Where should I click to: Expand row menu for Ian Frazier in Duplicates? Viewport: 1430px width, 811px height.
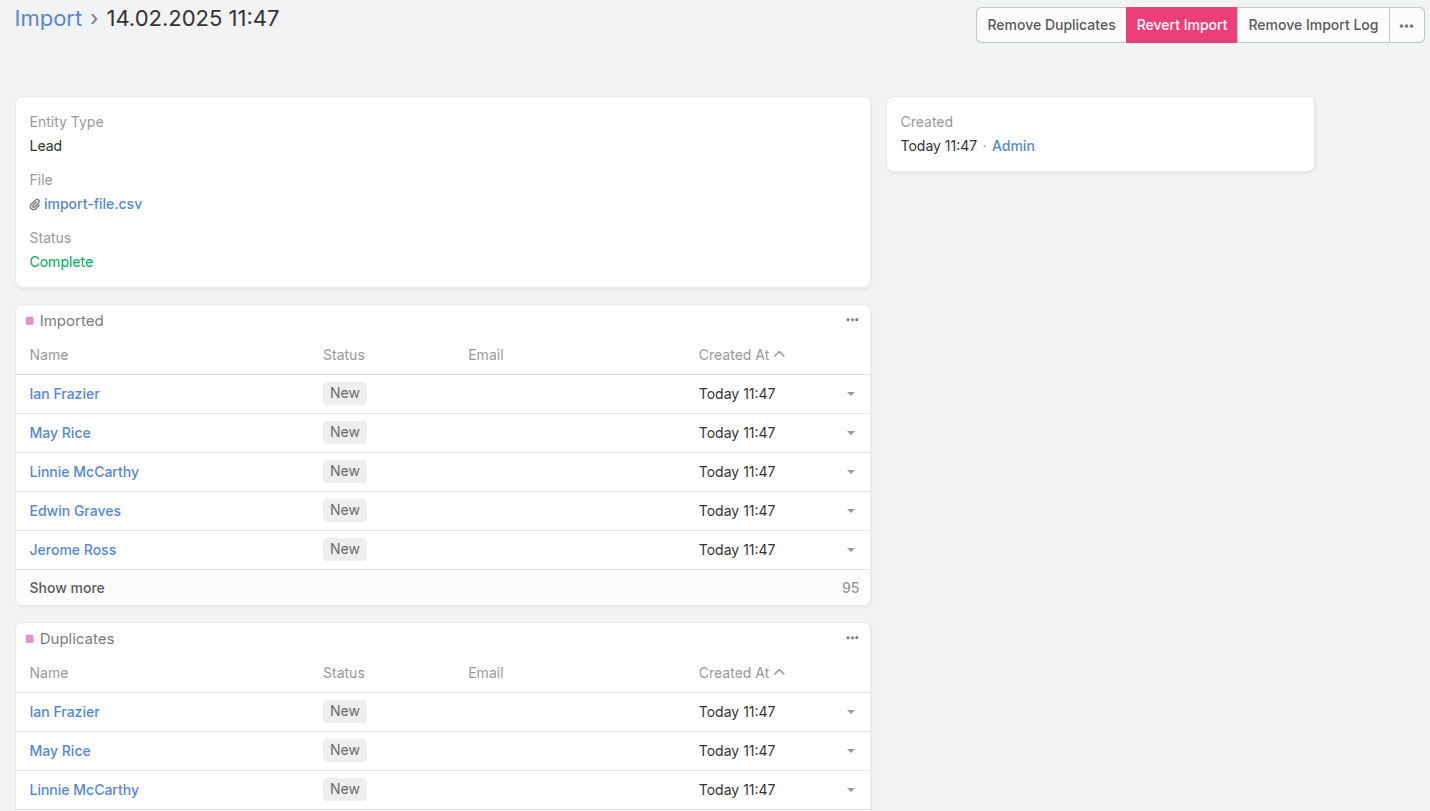(851, 712)
